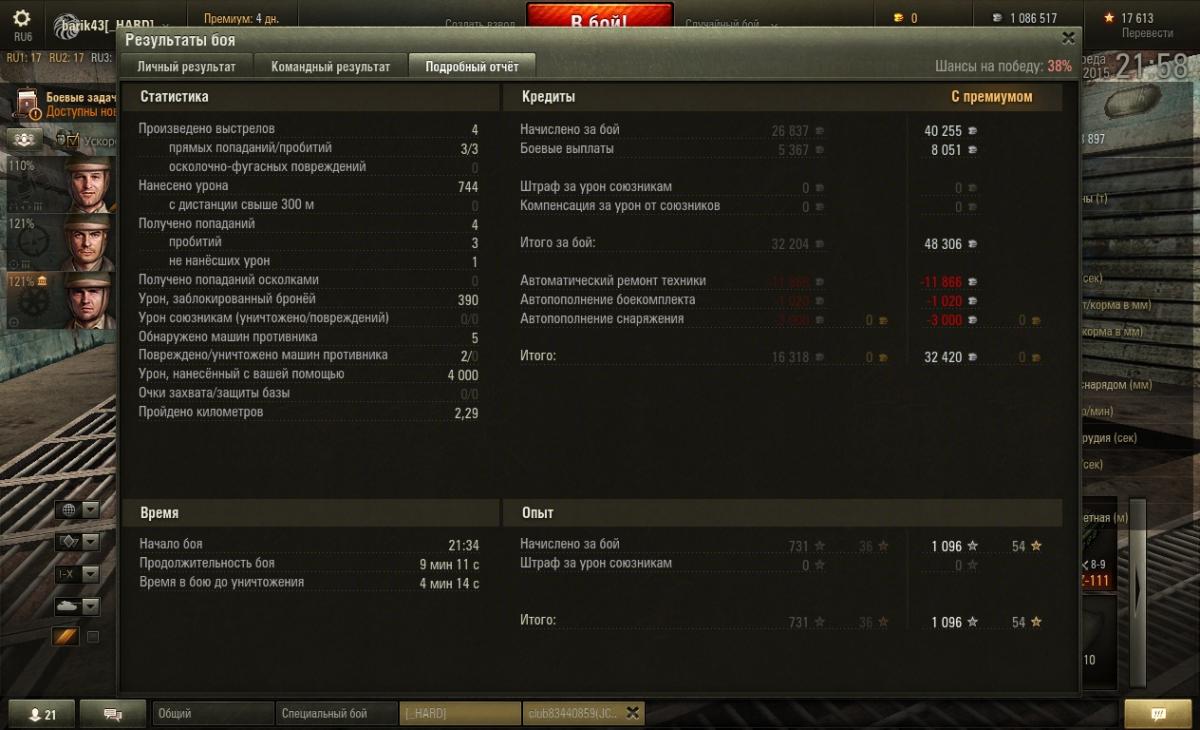
Task: Click the red В бой! button
Action: pos(600,20)
